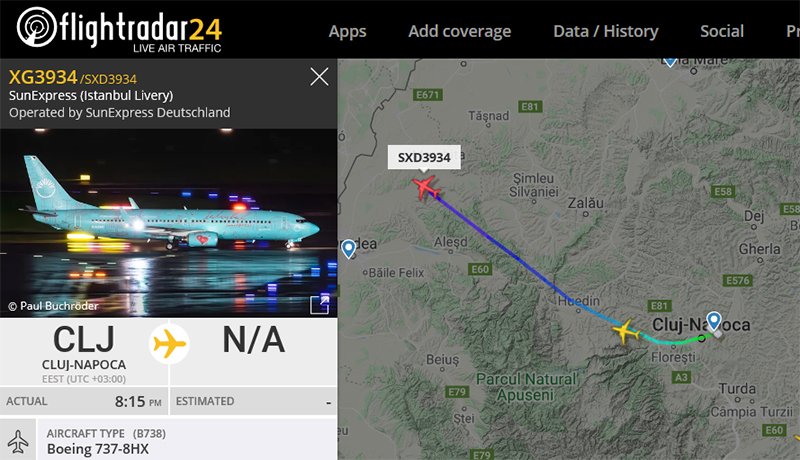Click the SXD3934 map callout label
800x460 pixels.
[424, 158]
